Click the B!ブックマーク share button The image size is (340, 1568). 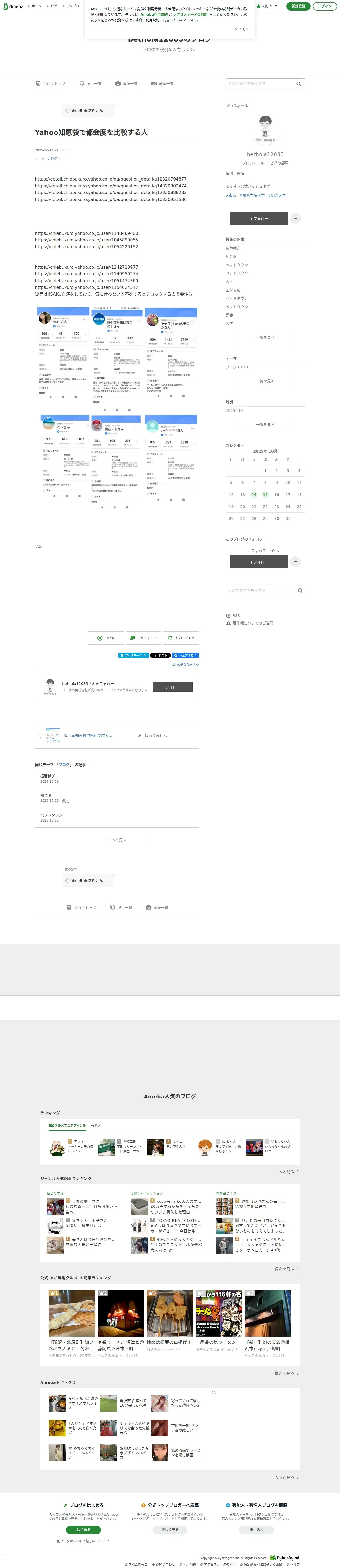coord(133,656)
